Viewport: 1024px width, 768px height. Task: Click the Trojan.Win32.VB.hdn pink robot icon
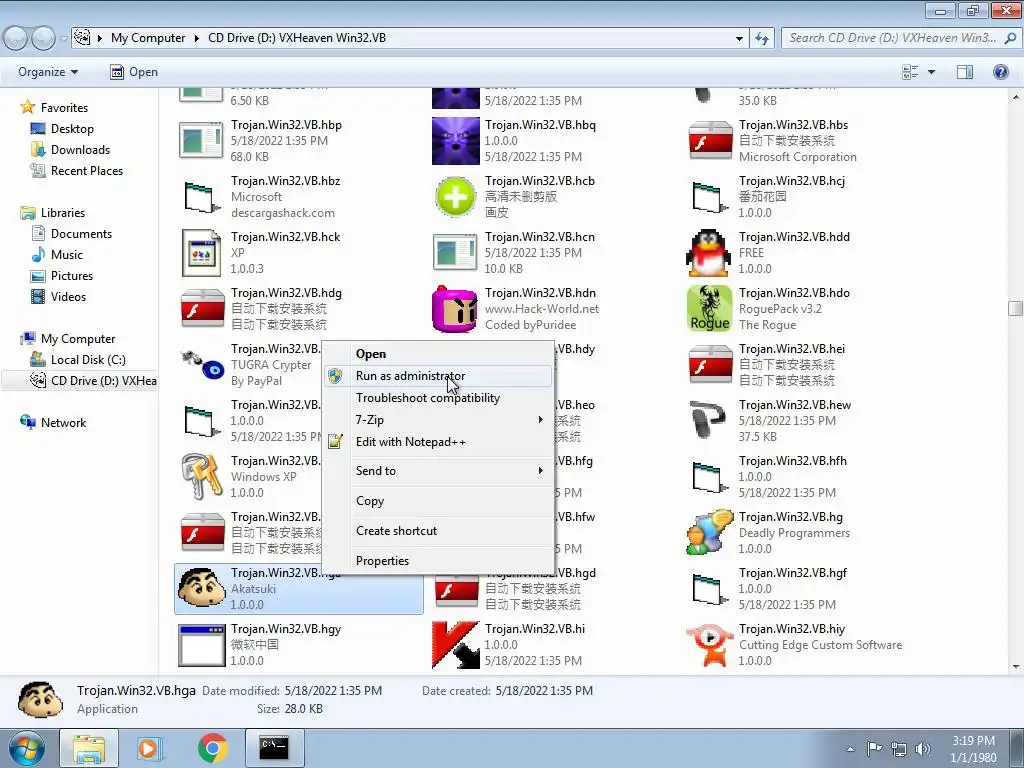click(455, 309)
